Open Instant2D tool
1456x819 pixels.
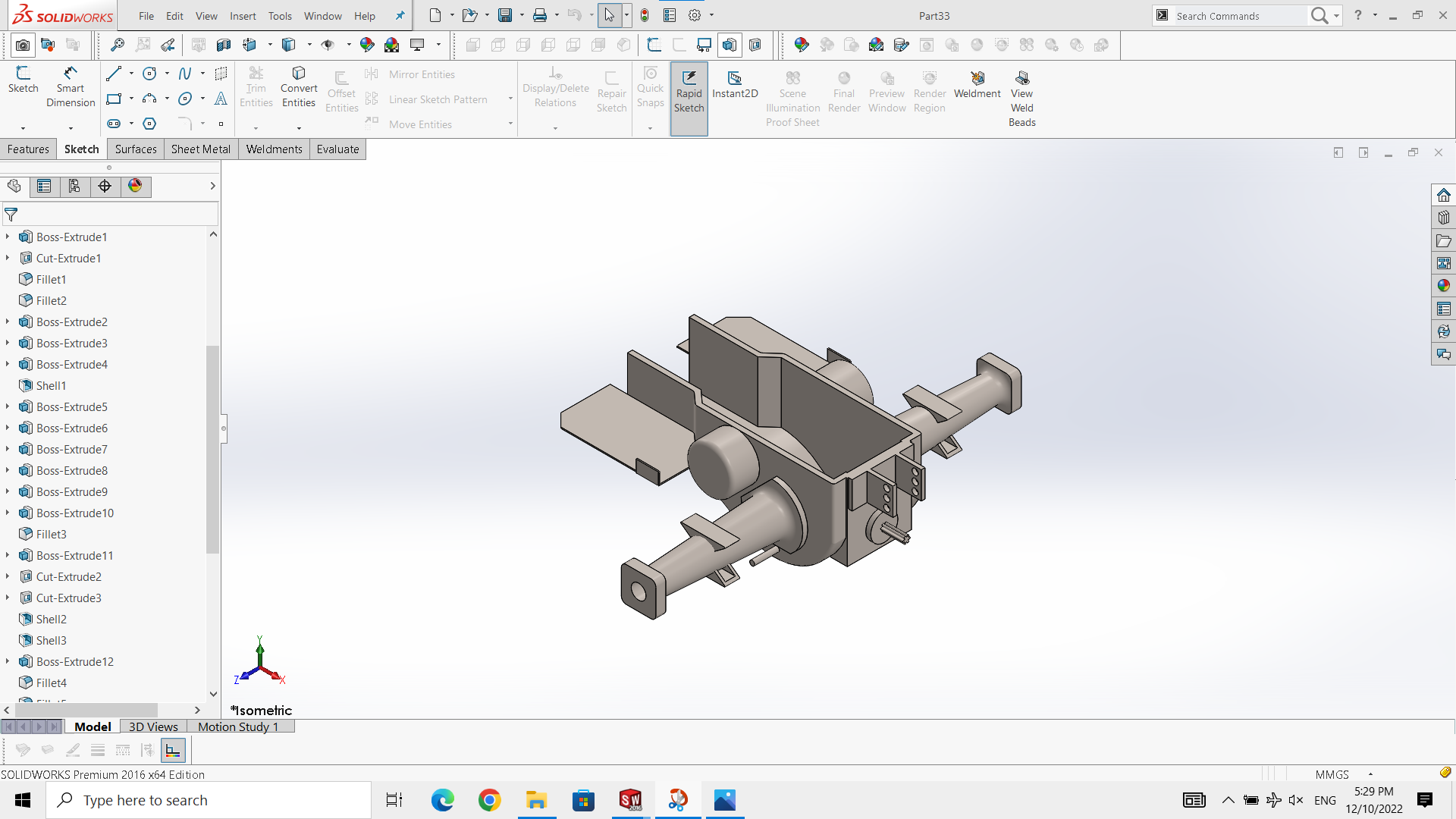[x=735, y=84]
